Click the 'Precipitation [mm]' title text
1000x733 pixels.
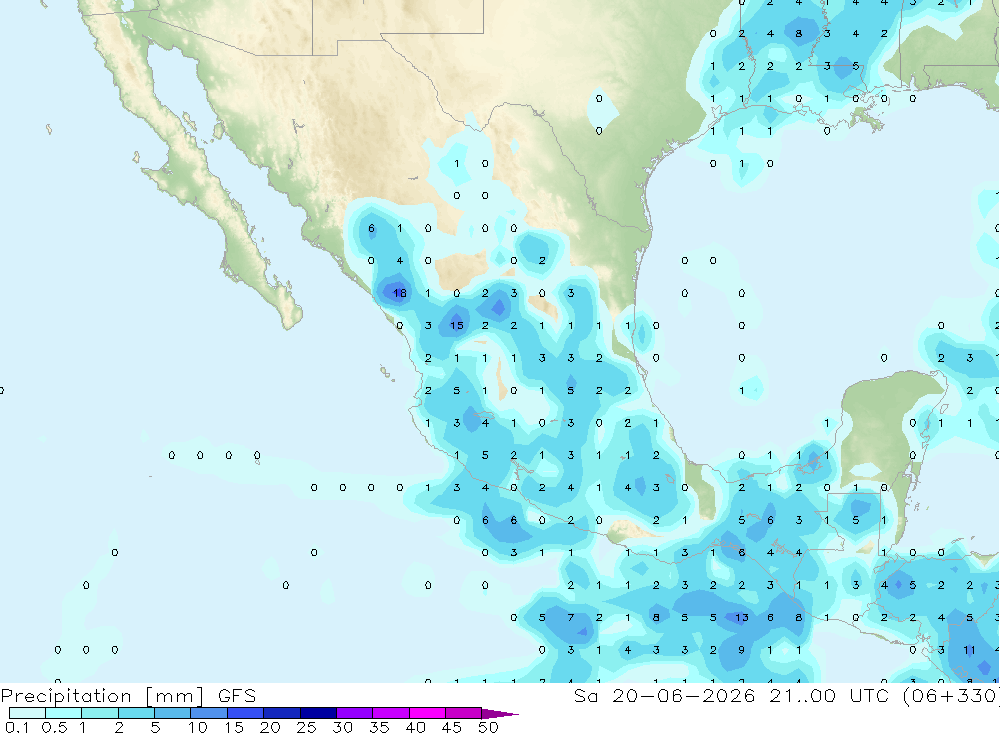(103, 696)
